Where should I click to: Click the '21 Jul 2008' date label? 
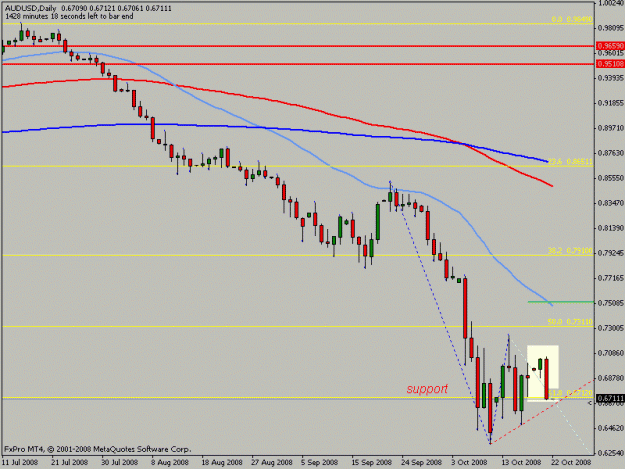(x=70, y=462)
